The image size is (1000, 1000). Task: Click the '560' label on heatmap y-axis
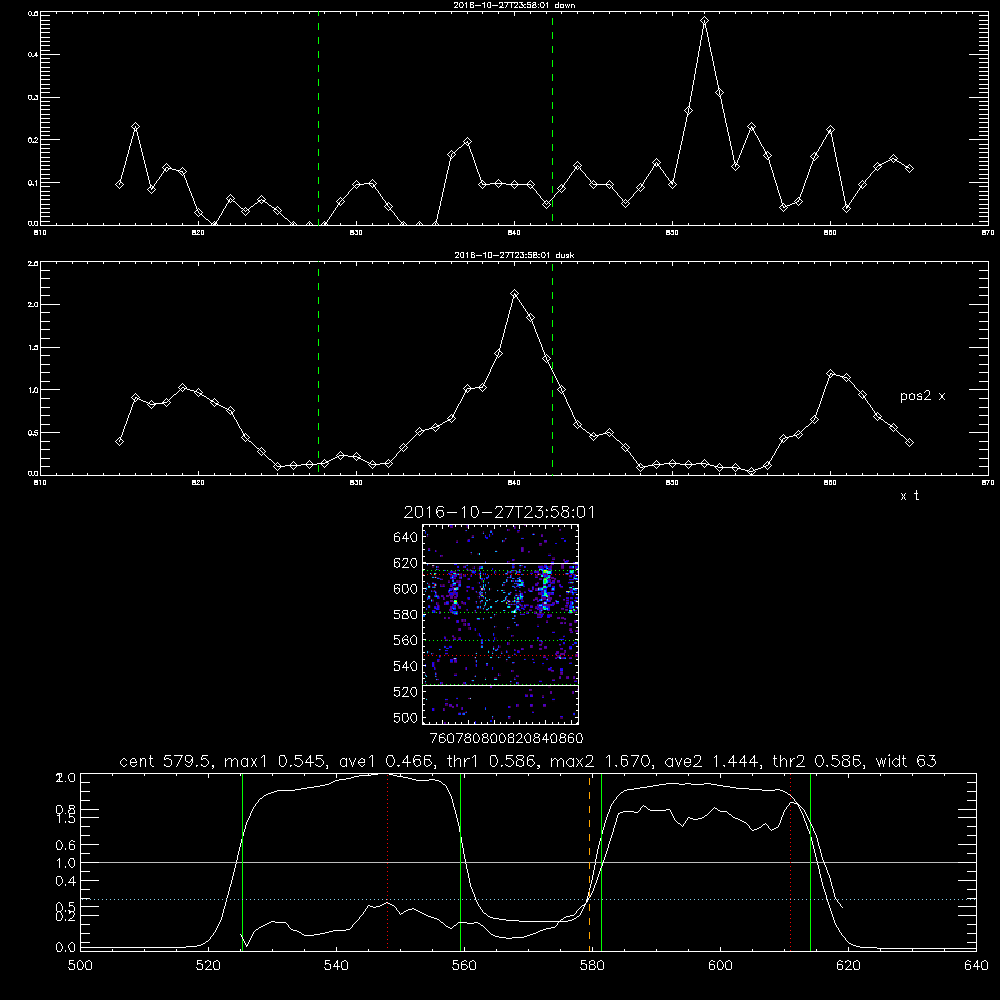coord(405,640)
